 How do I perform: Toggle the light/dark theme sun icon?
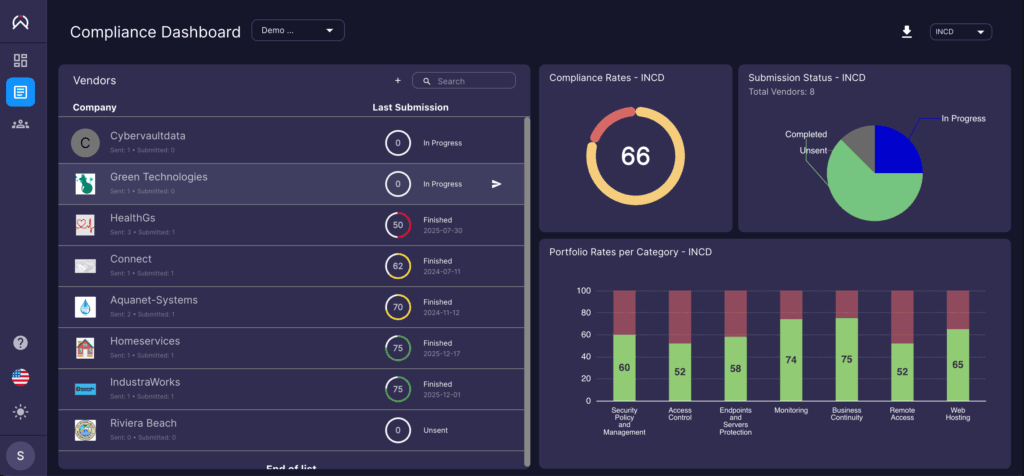click(x=20, y=412)
